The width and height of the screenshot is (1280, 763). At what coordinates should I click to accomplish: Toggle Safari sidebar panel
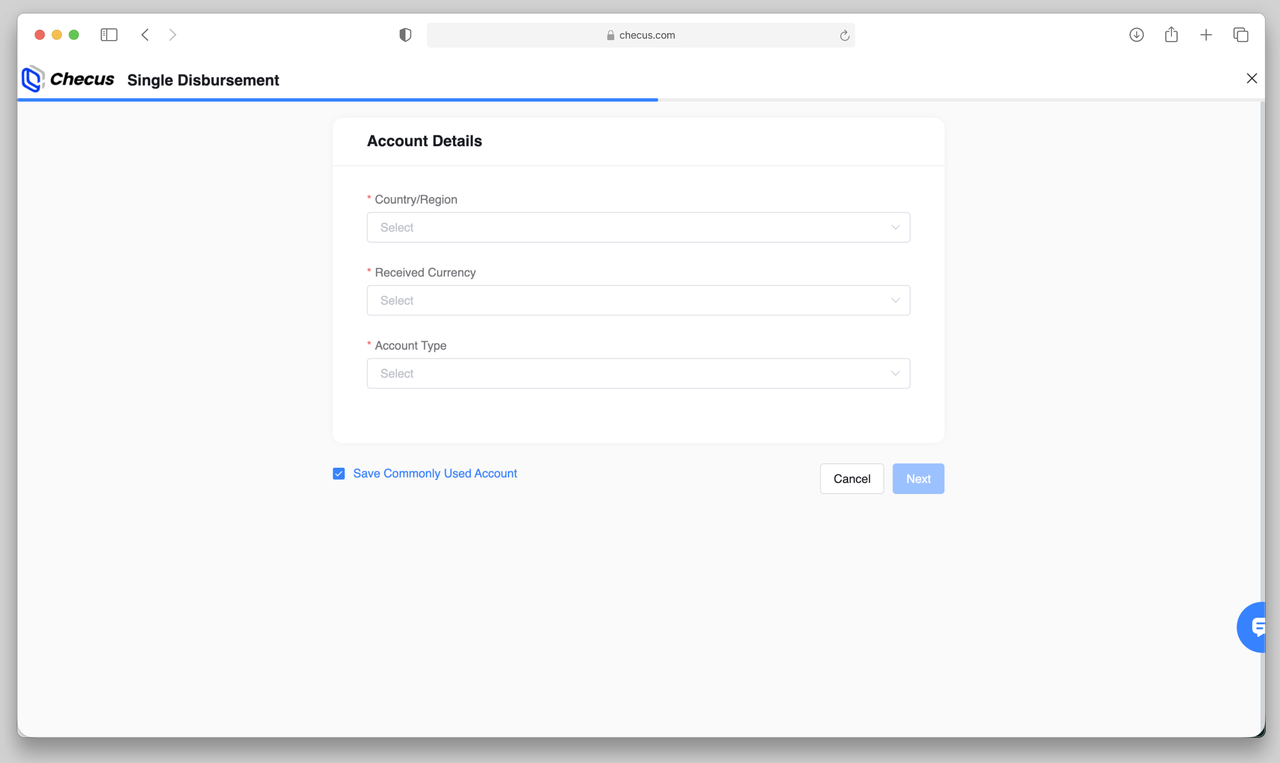tap(109, 35)
